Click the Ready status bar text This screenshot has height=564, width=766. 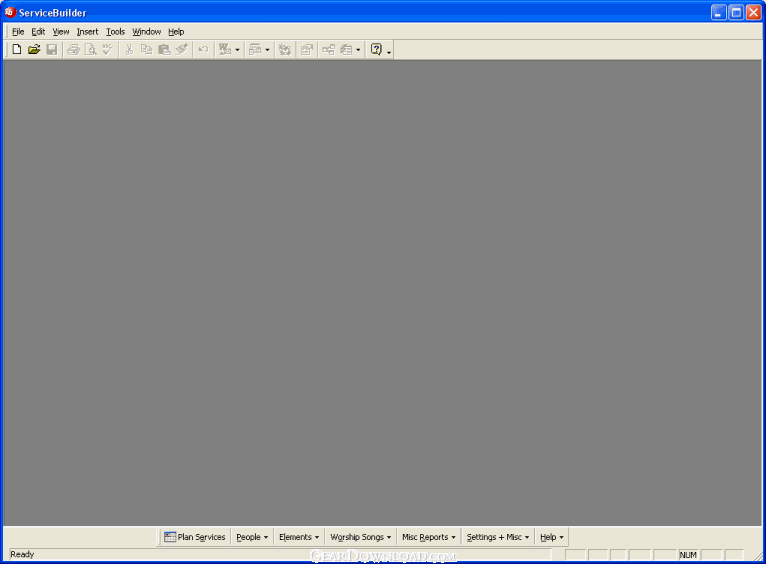(x=22, y=555)
